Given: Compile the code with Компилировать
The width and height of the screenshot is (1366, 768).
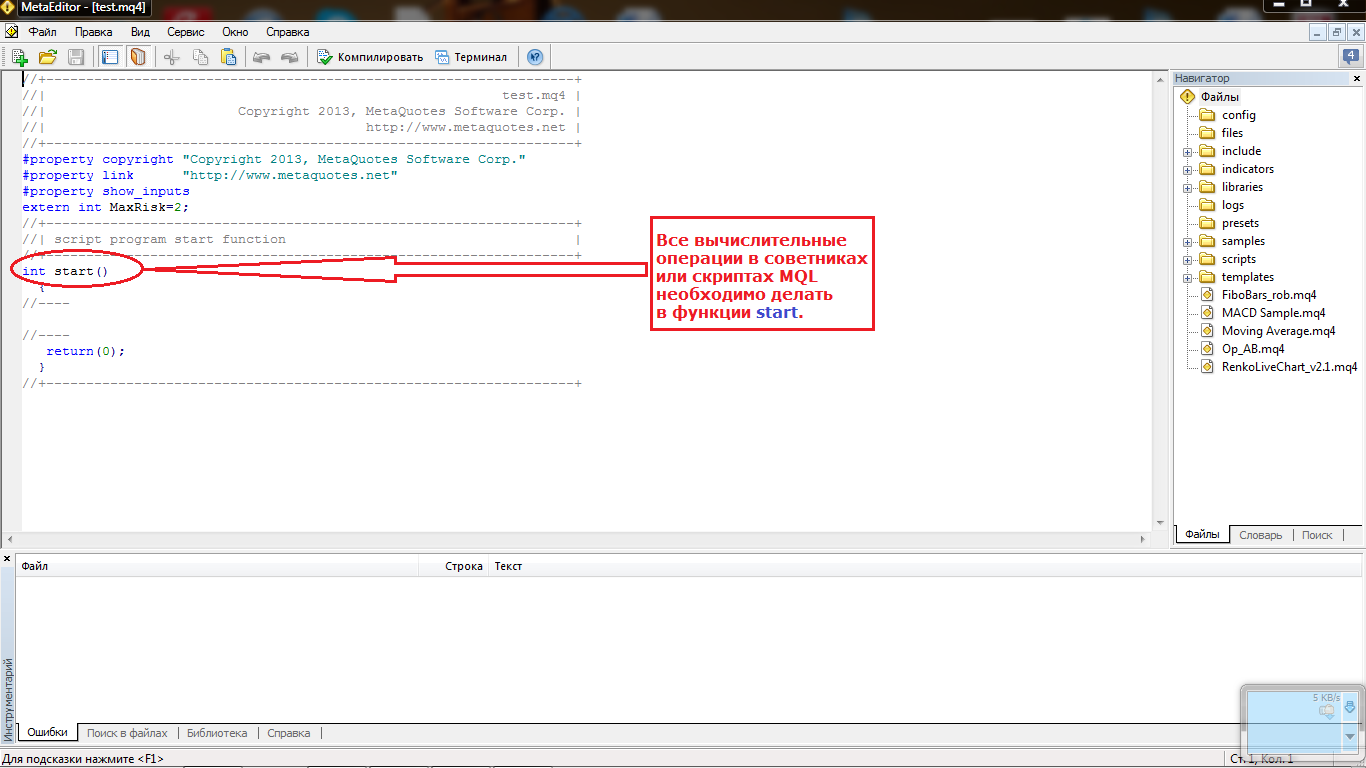Looking at the screenshot, I should [370, 57].
